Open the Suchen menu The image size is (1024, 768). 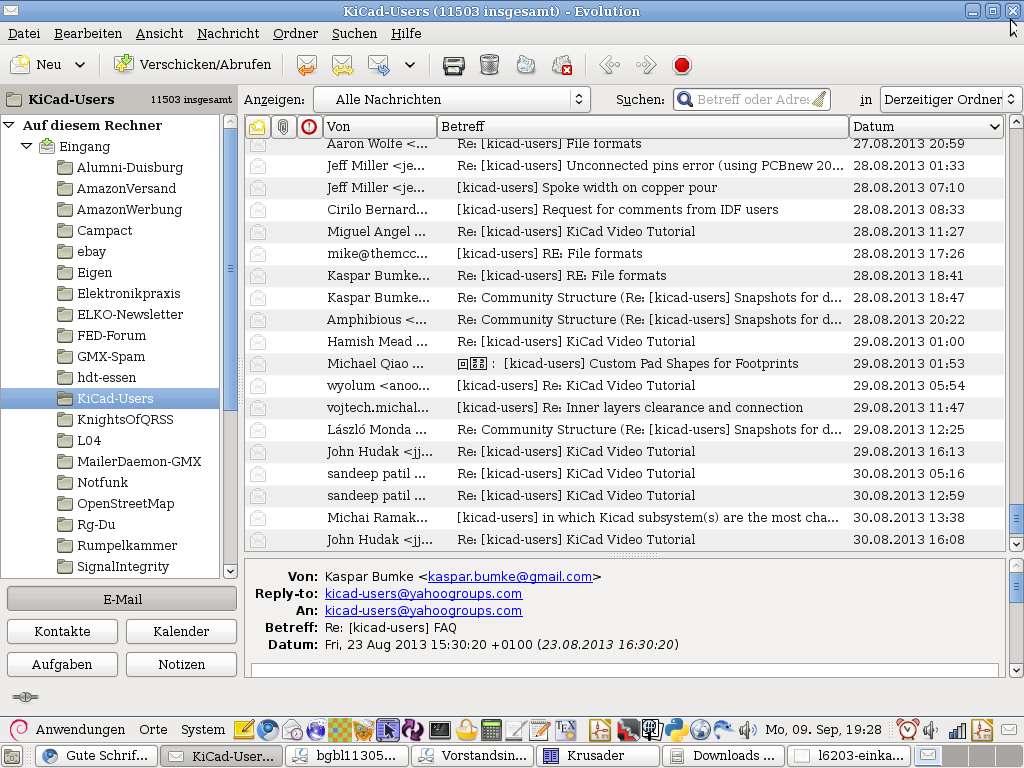pyautogui.click(x=354, y=33)
